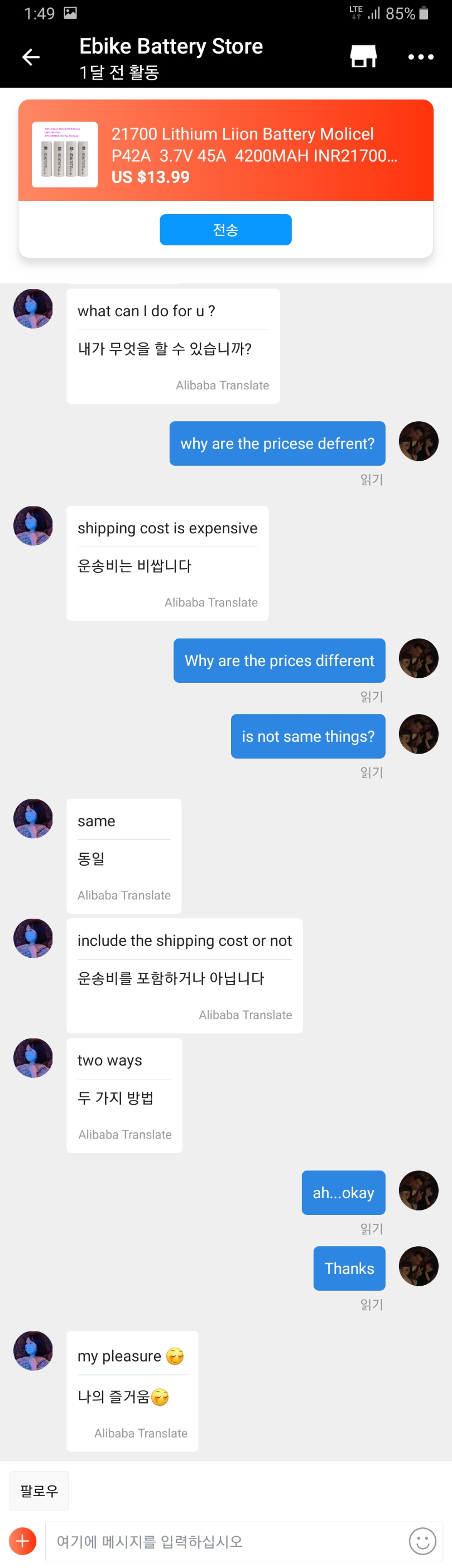452x1568 pixels.
Task: Tap user avatar beside 'ah...okay' message
Action: pyautogui.click(x=418, y=1190)
